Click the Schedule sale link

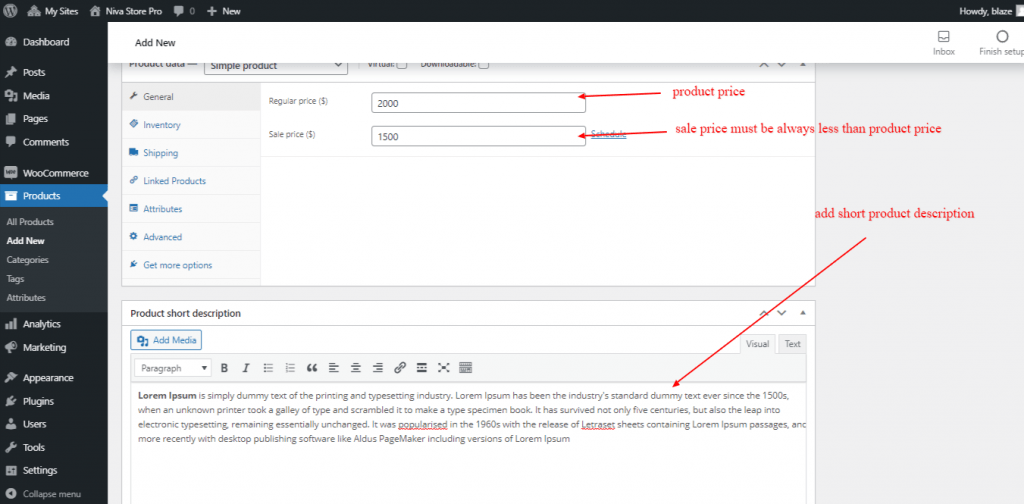click(609, 134)
